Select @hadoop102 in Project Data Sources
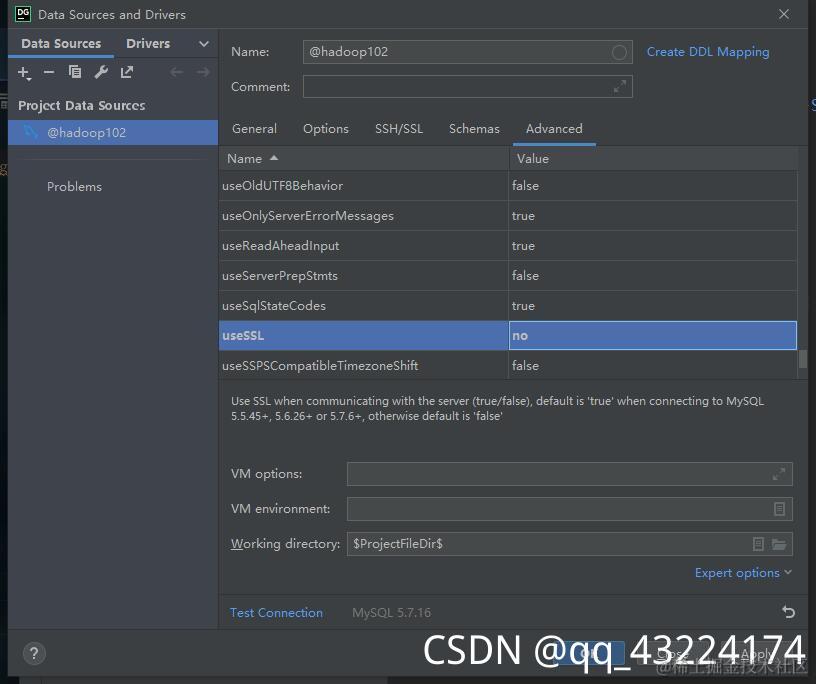 (x=113, y=133)
